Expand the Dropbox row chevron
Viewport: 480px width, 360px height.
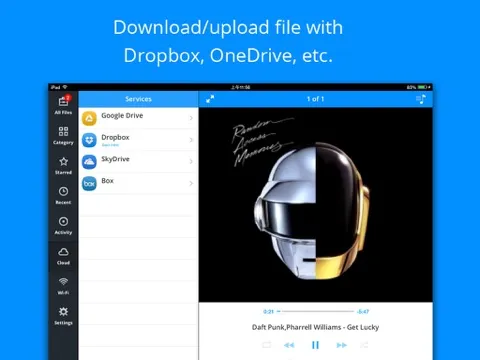pos(191,140)
